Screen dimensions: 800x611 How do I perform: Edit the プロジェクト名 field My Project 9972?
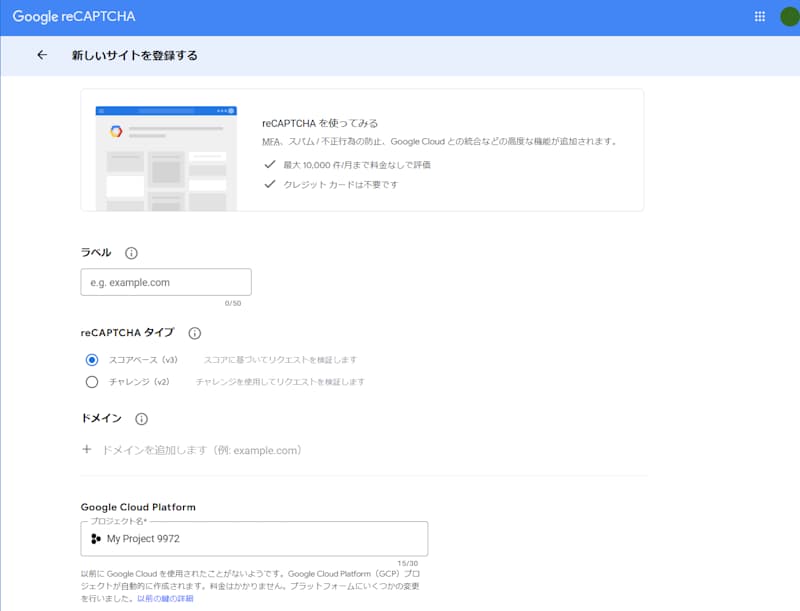click(x=254, y=539)
